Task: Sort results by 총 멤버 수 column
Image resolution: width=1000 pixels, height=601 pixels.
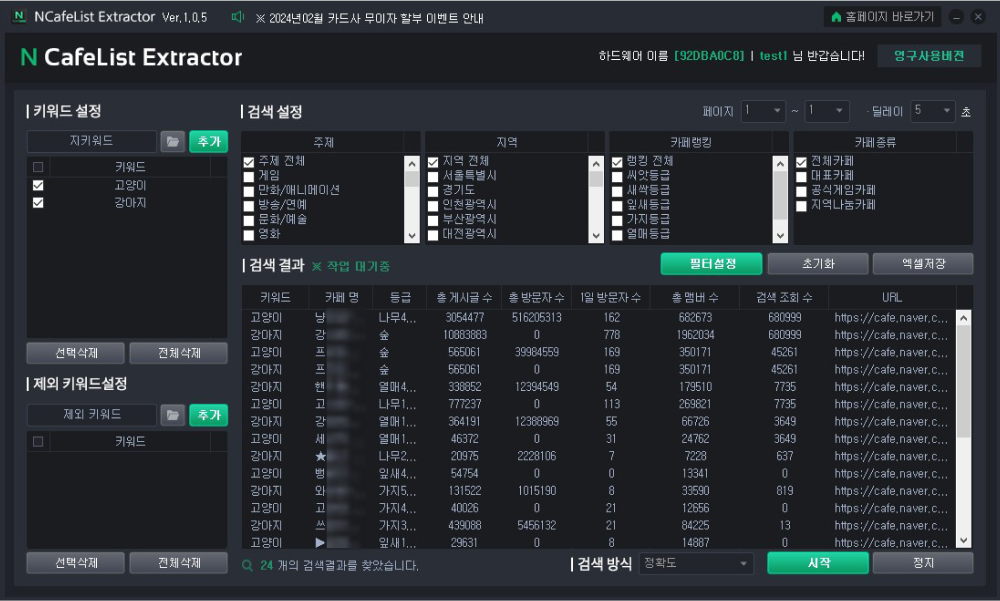Action: [x=695, y=297]
